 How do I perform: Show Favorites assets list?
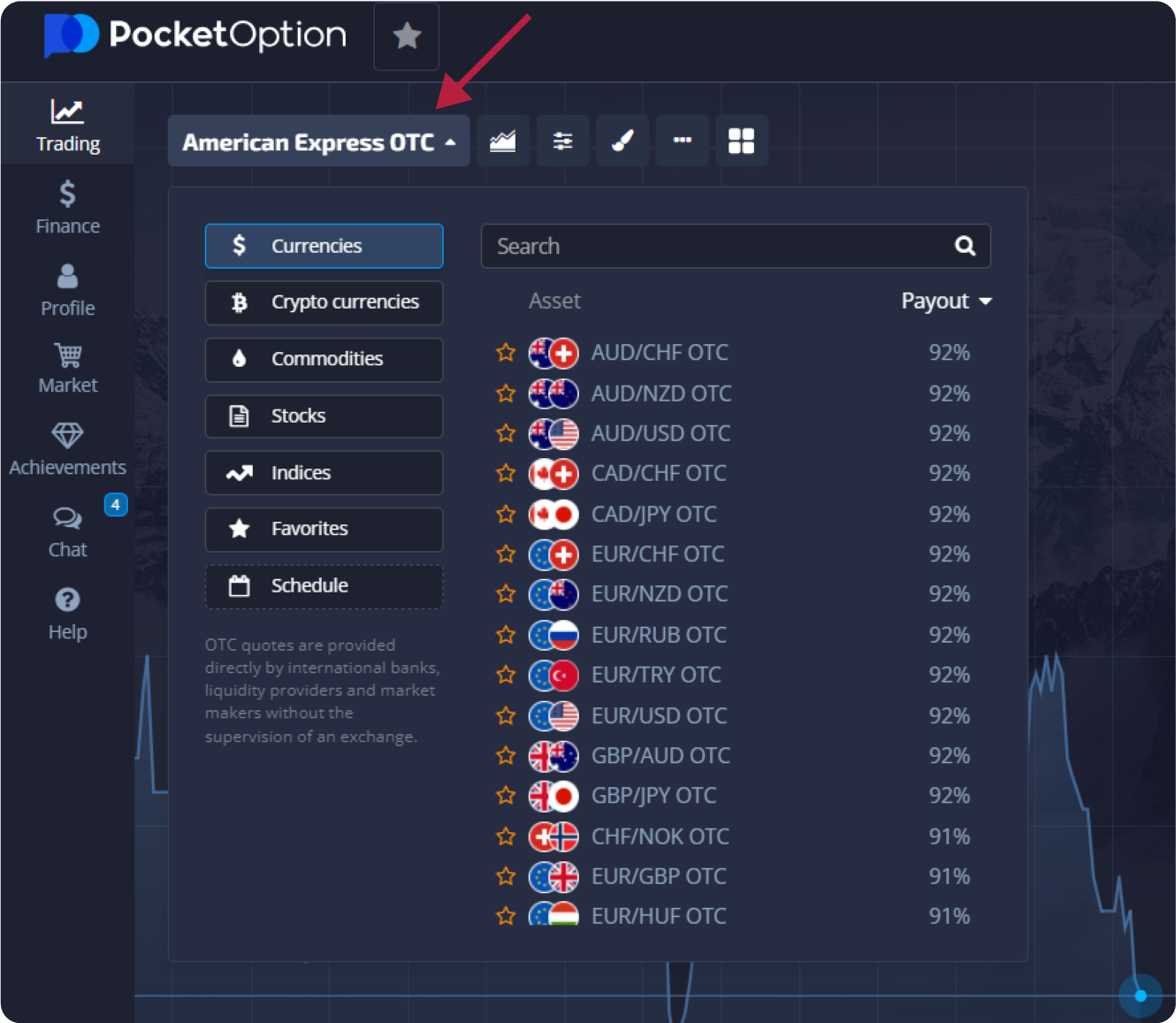325,529
